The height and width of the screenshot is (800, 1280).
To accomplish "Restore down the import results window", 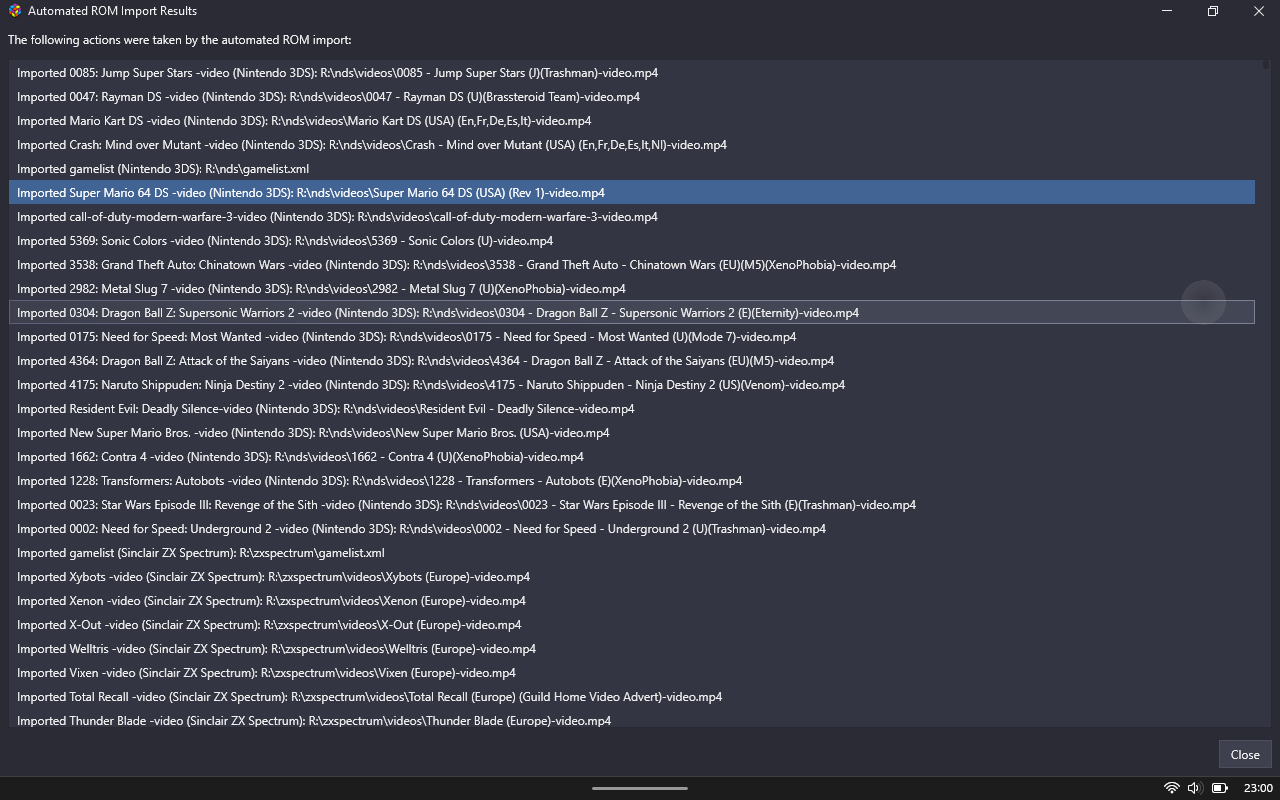I will [1212, 11].
